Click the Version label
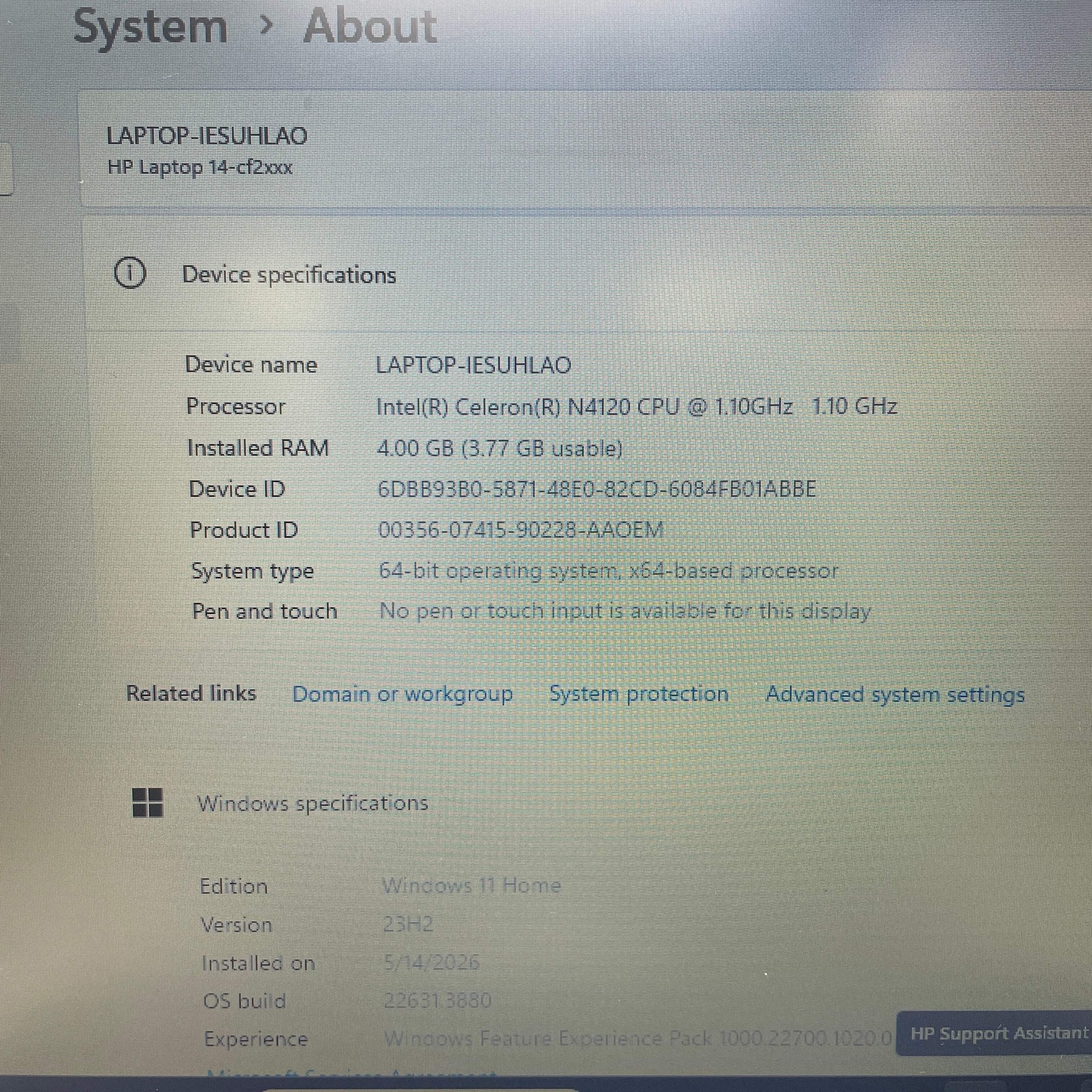 click(236, 925)
